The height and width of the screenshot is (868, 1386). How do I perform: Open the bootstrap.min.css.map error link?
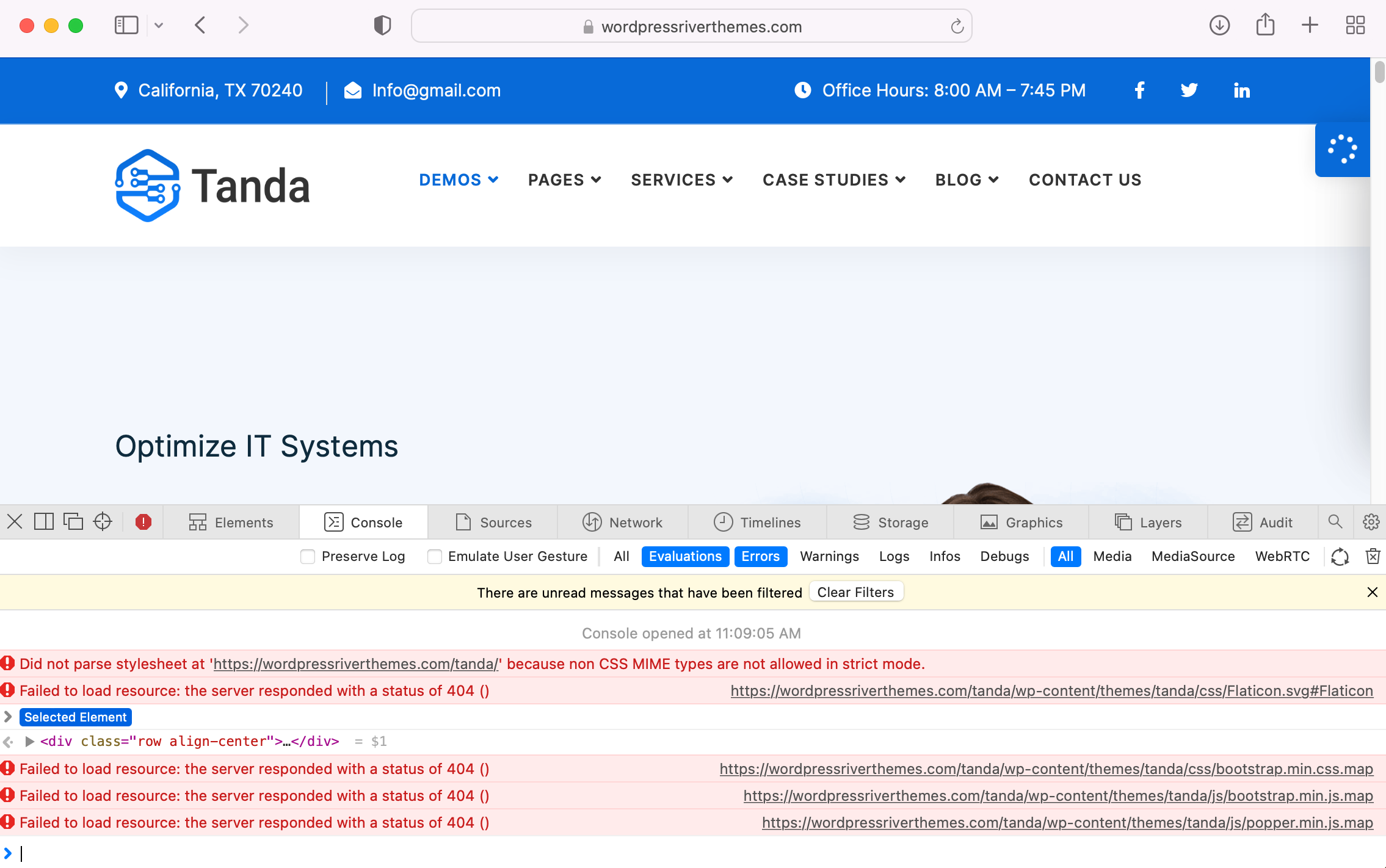pyautogui.click(x=1046, y=769)
